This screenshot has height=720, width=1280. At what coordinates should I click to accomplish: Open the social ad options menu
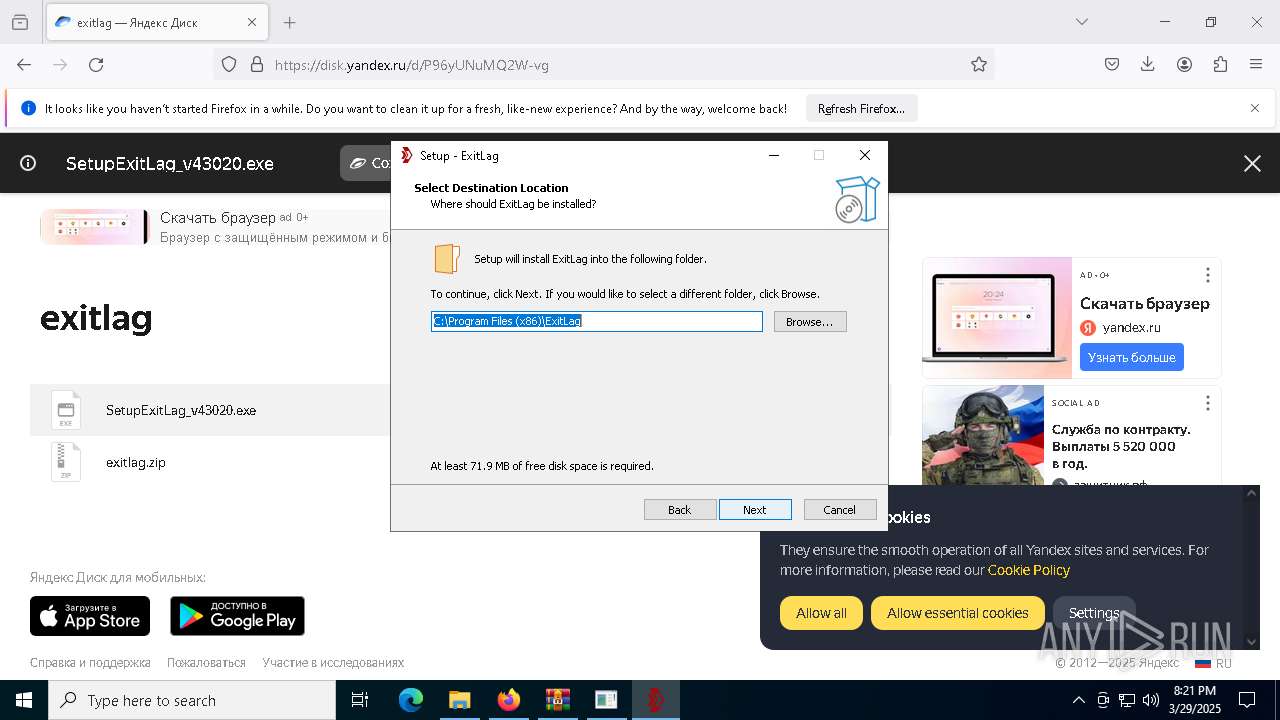1207,403
